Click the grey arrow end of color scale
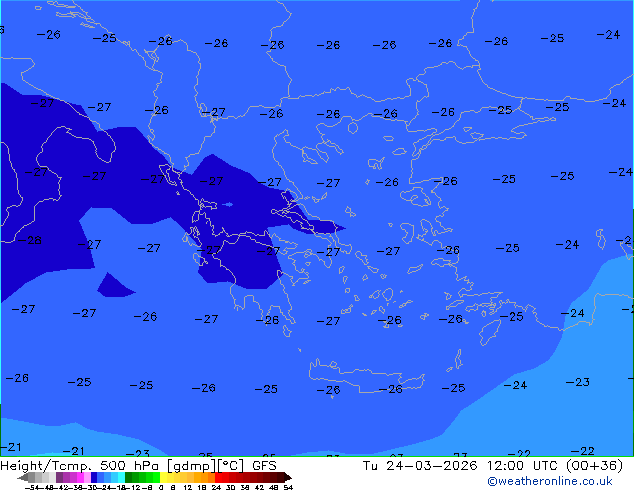 pyautogui.click(x=23, y=478)
